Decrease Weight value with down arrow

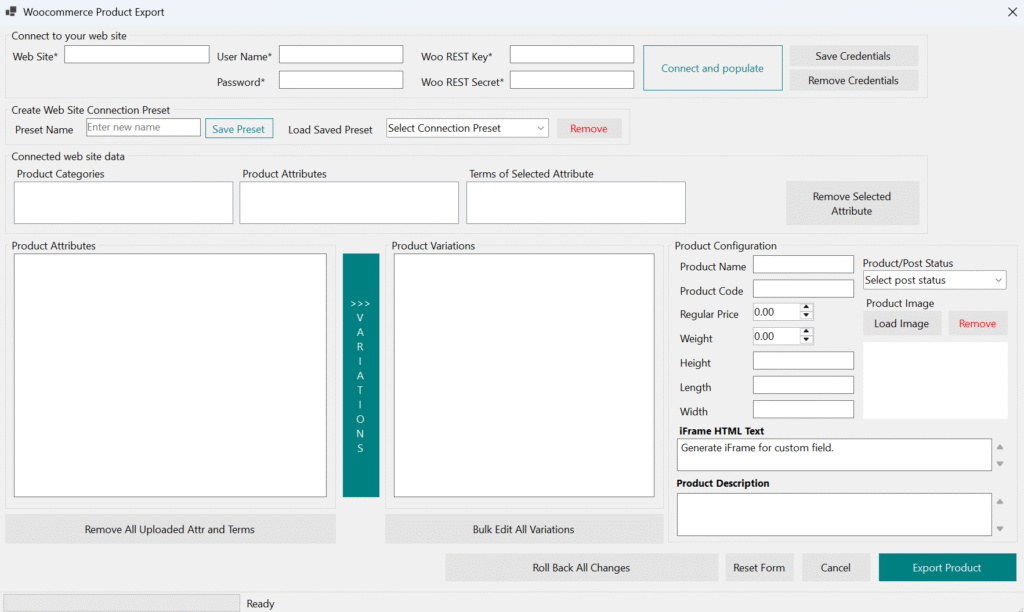click(x=807, y=340)
